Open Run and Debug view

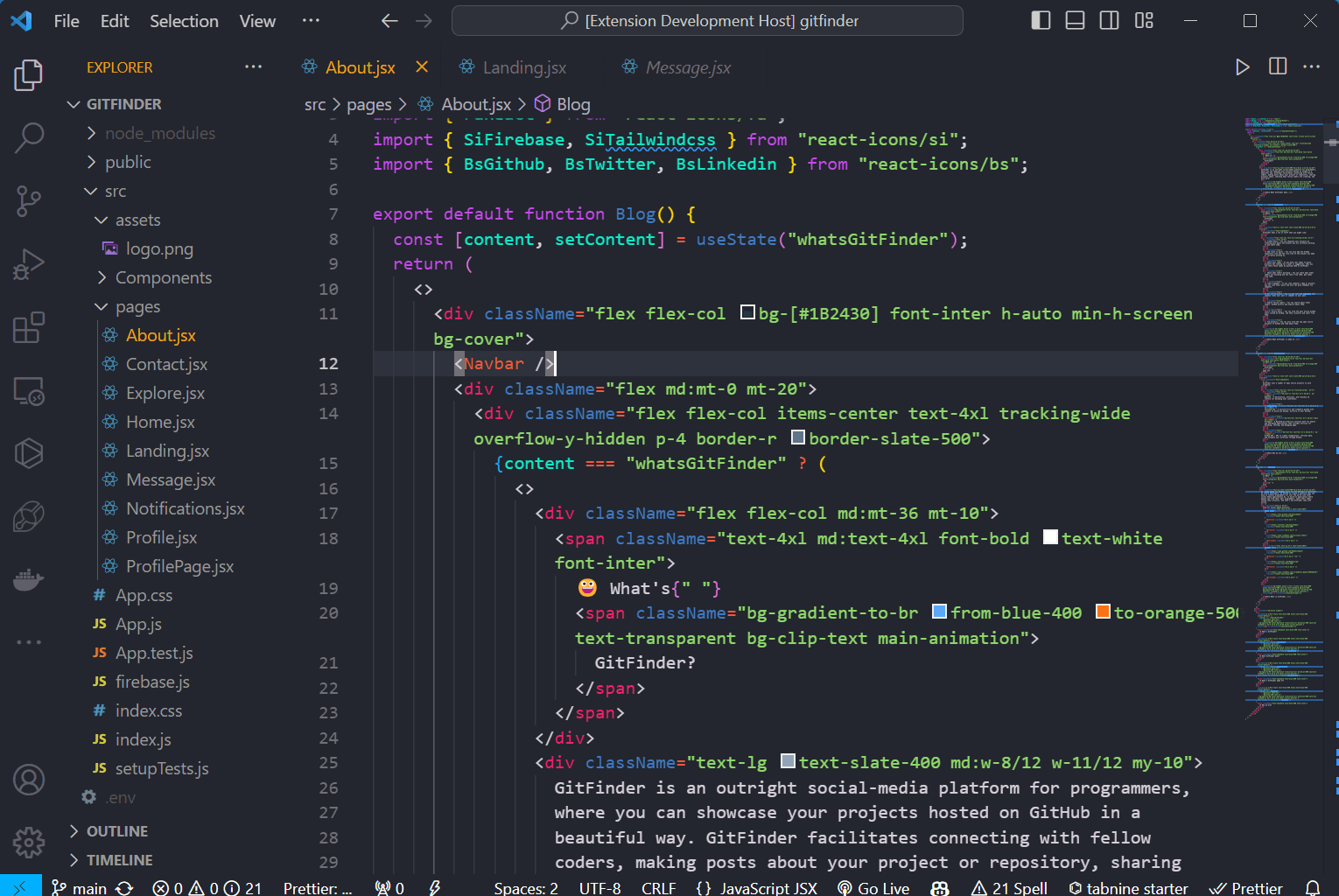(x=29, y=264)
